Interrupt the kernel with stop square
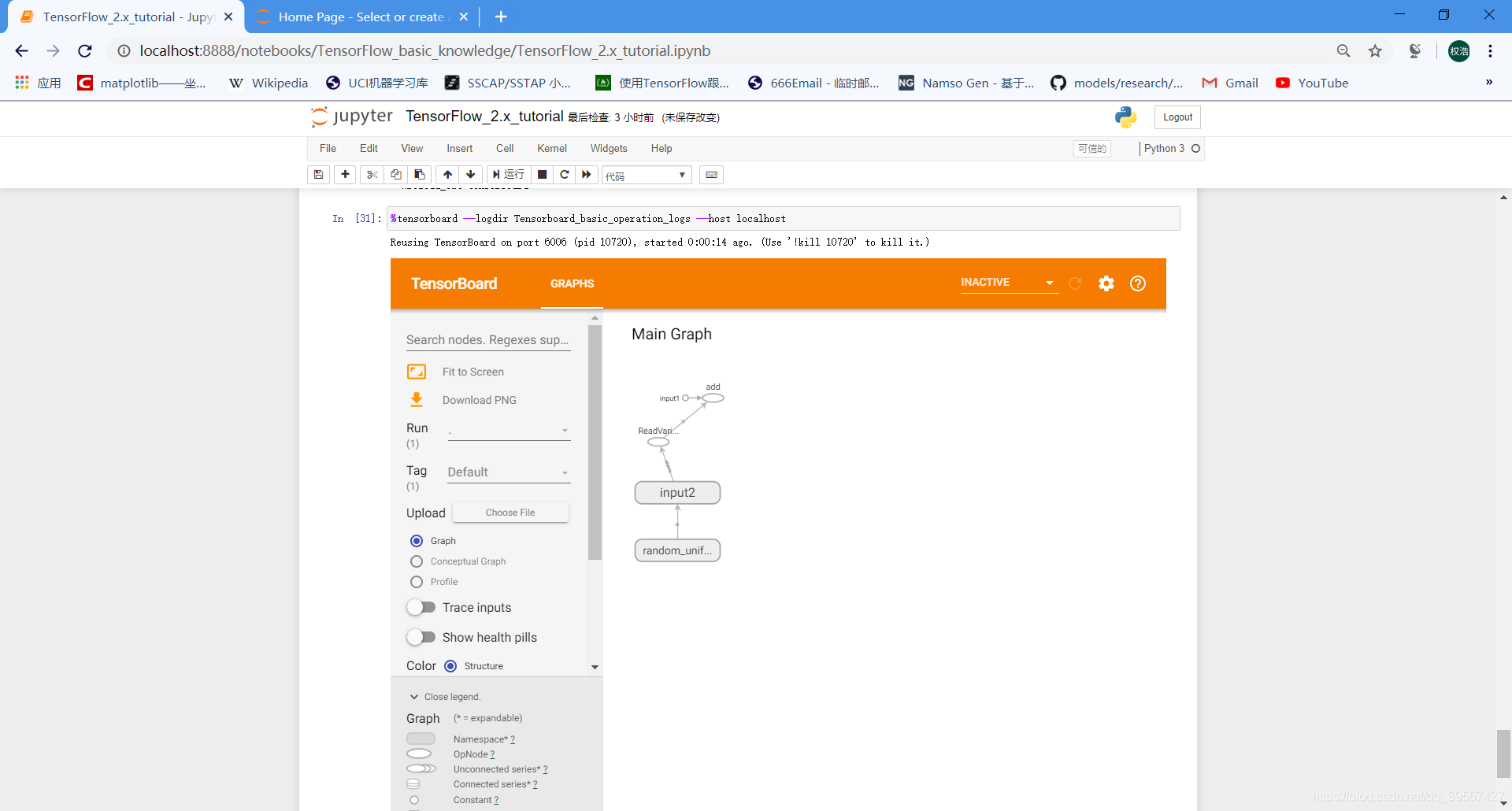The image size is (1512, 811). (542, 175)
